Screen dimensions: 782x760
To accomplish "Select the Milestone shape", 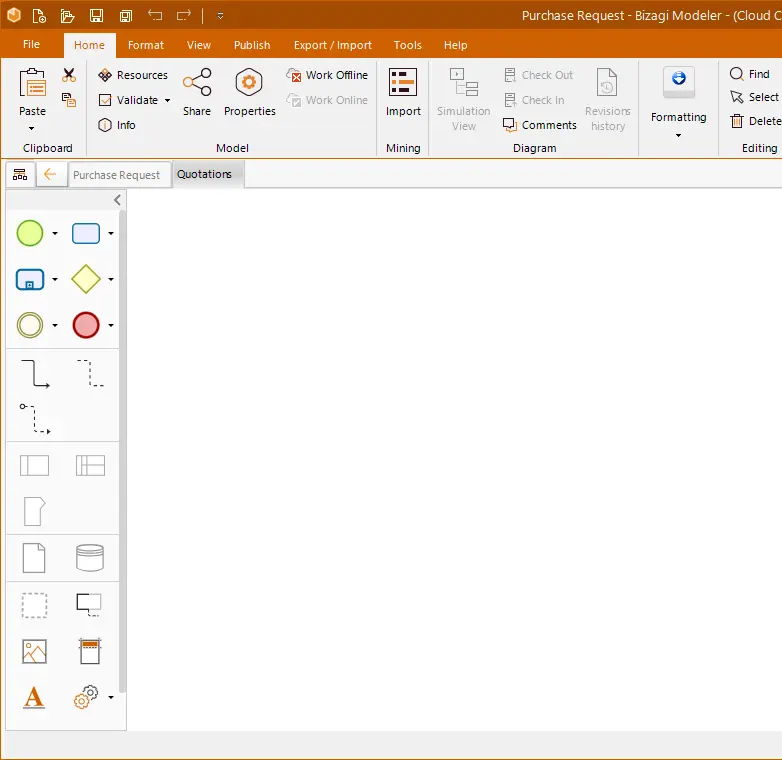I will [34, 511].
